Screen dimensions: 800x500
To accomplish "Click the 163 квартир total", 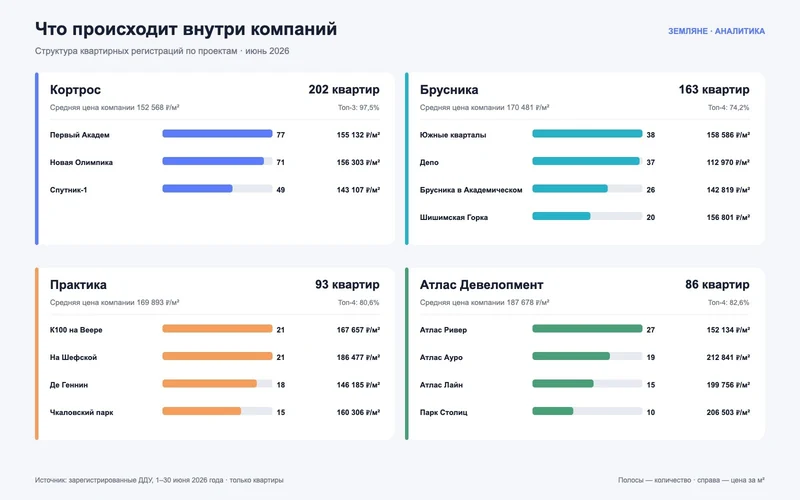I will tap(714, 90).
